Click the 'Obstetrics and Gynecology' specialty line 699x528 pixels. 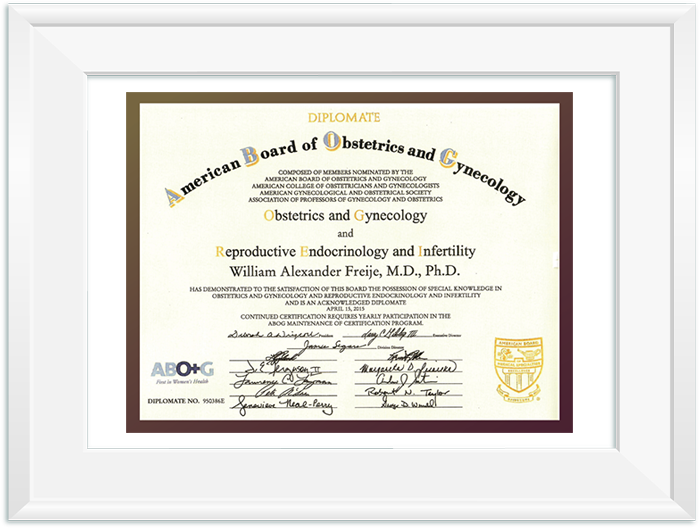tap(345, 215)
